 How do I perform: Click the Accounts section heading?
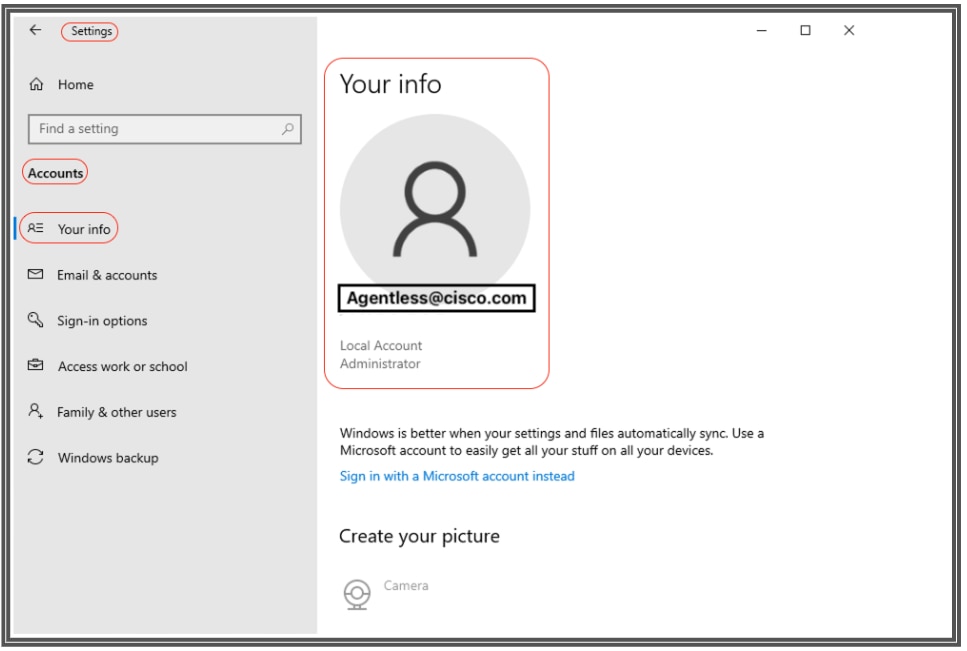(55, 173)
